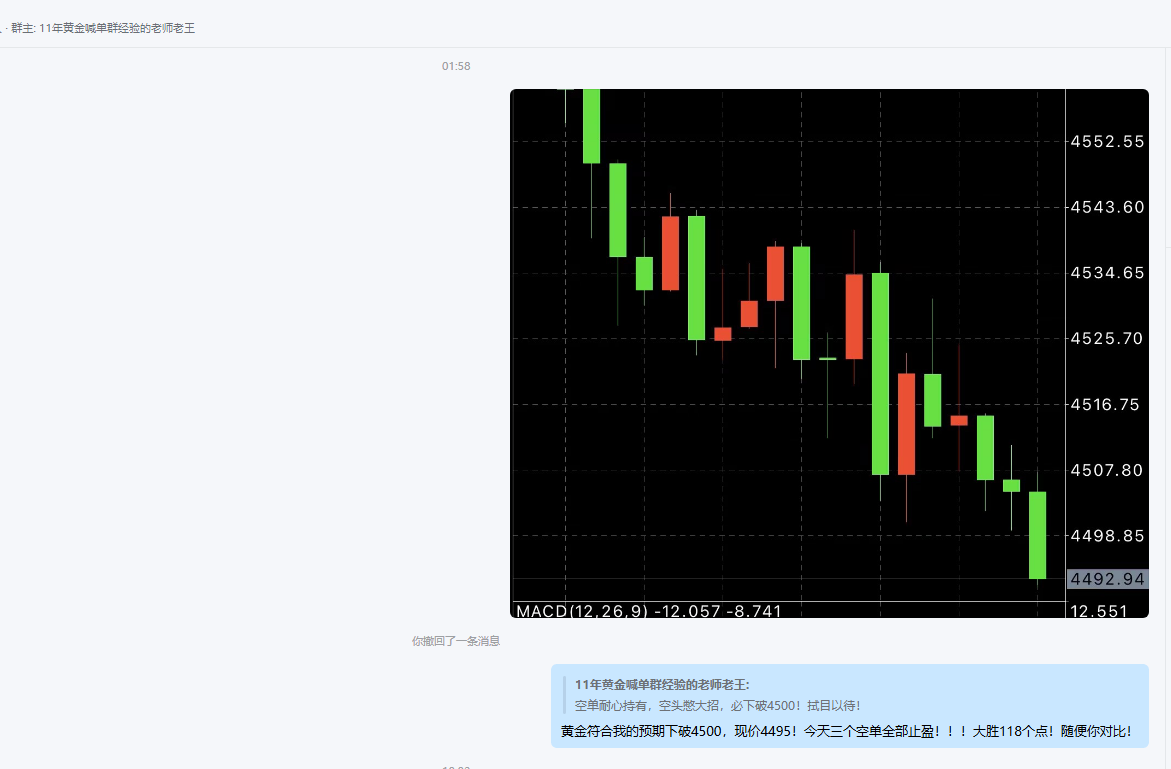
Task: Click the 4507.80 price axis label
Action: (x=1107, y=470)
